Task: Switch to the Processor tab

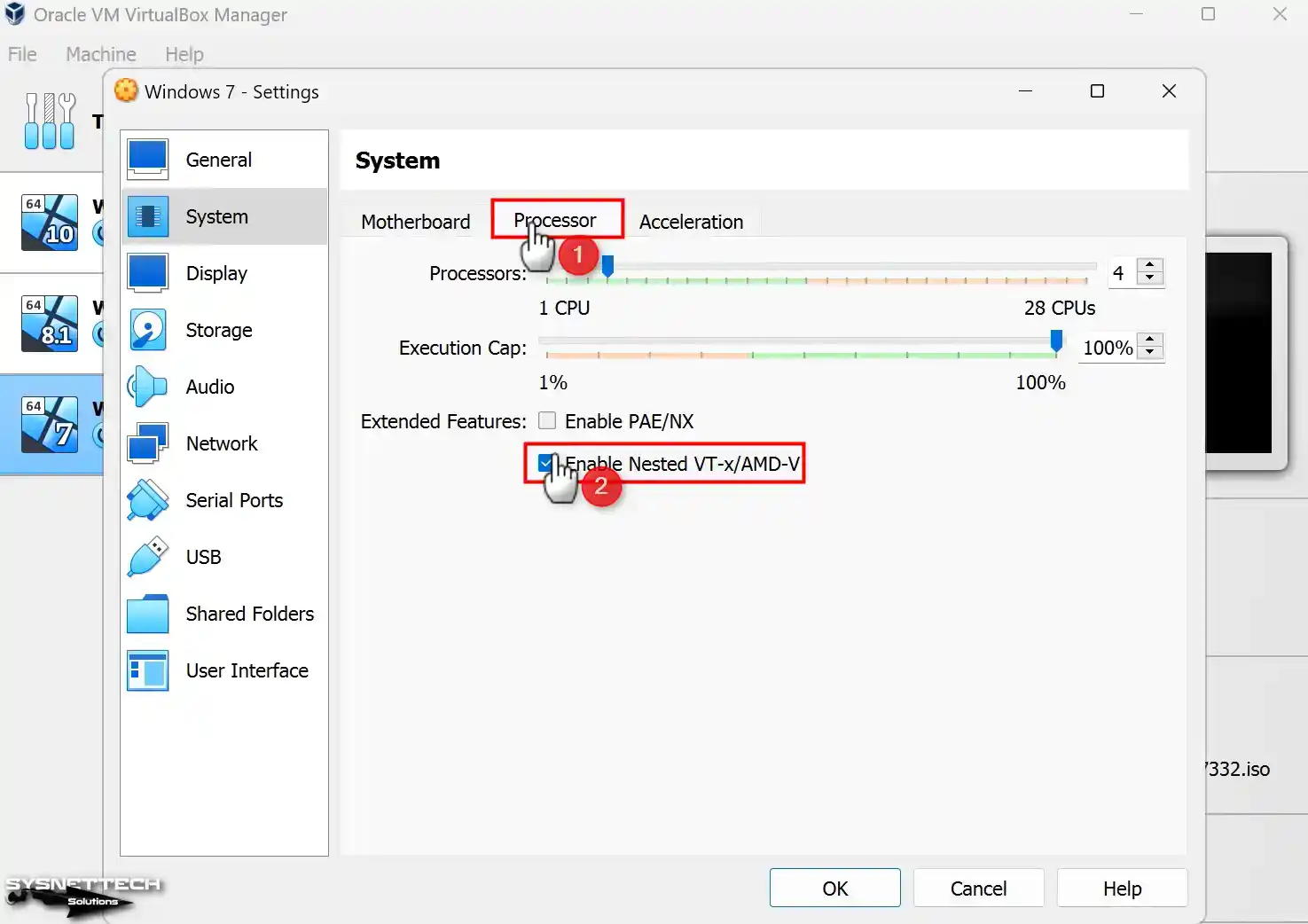Action: (555, 220)
